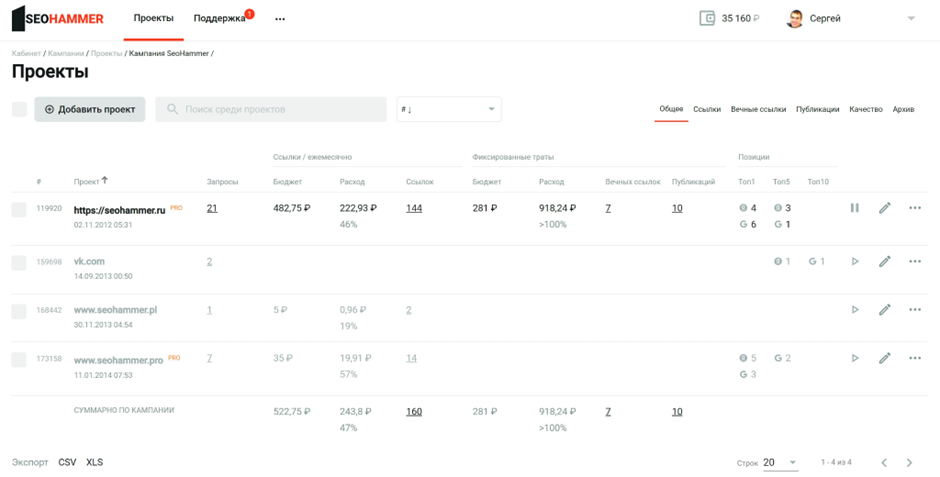Expand the rows per page dropdown
940x477 pixels.
780,463
